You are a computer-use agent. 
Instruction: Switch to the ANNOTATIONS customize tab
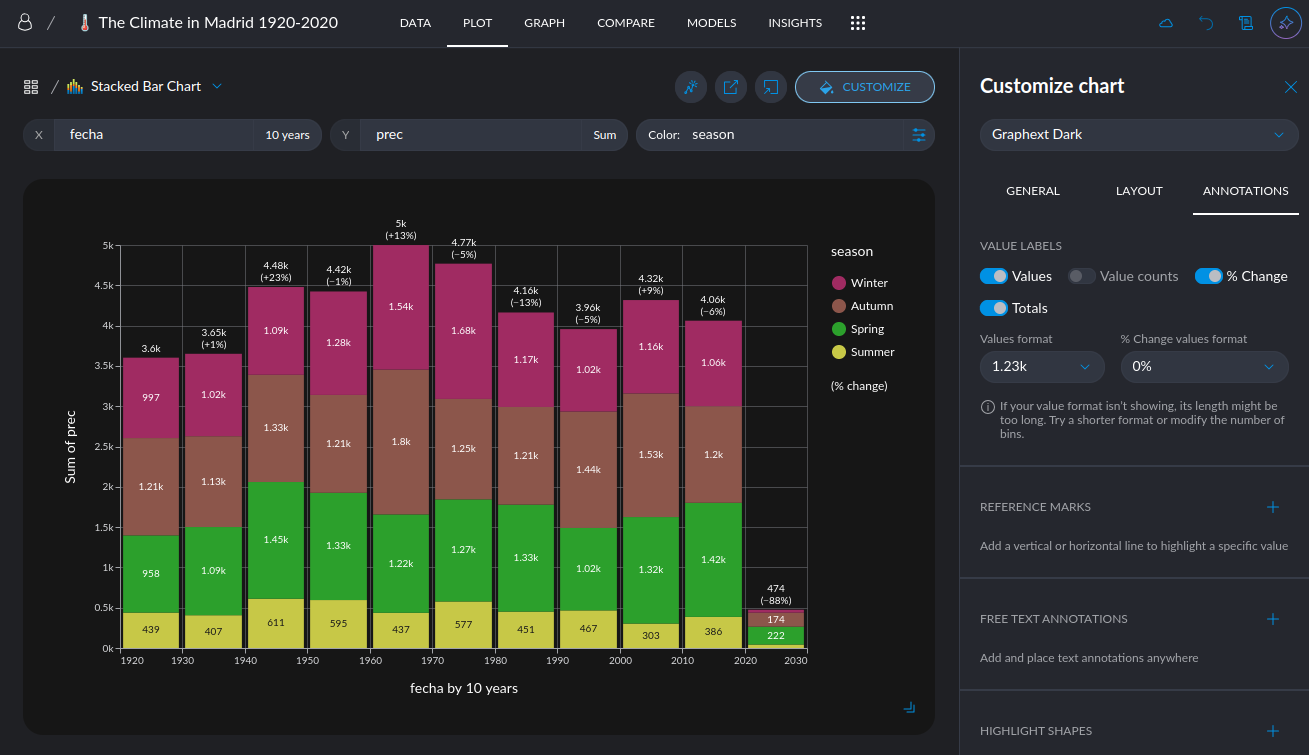pos(1246,191)
